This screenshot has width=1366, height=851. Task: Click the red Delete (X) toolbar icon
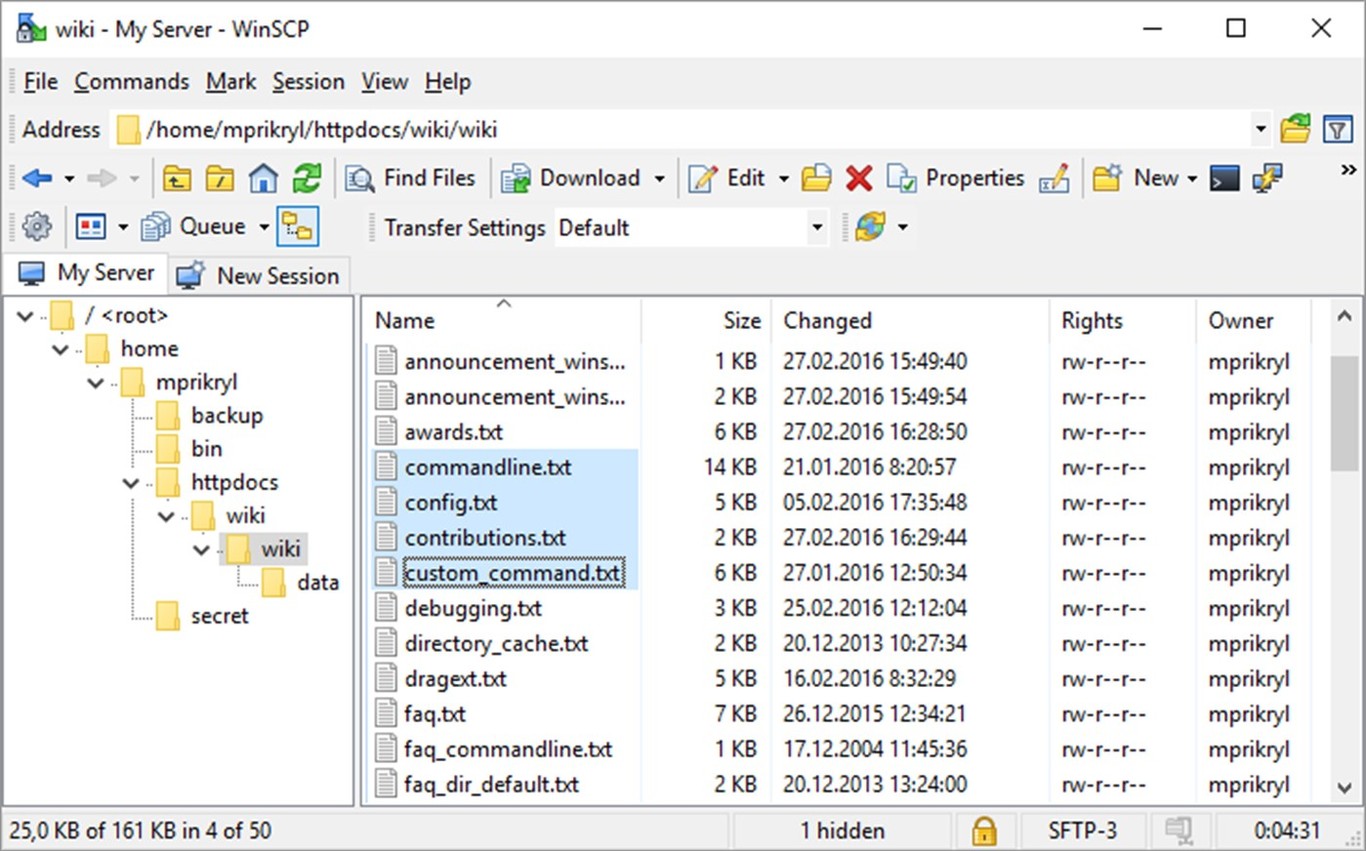pyautogui.click(x=859, y=177)
